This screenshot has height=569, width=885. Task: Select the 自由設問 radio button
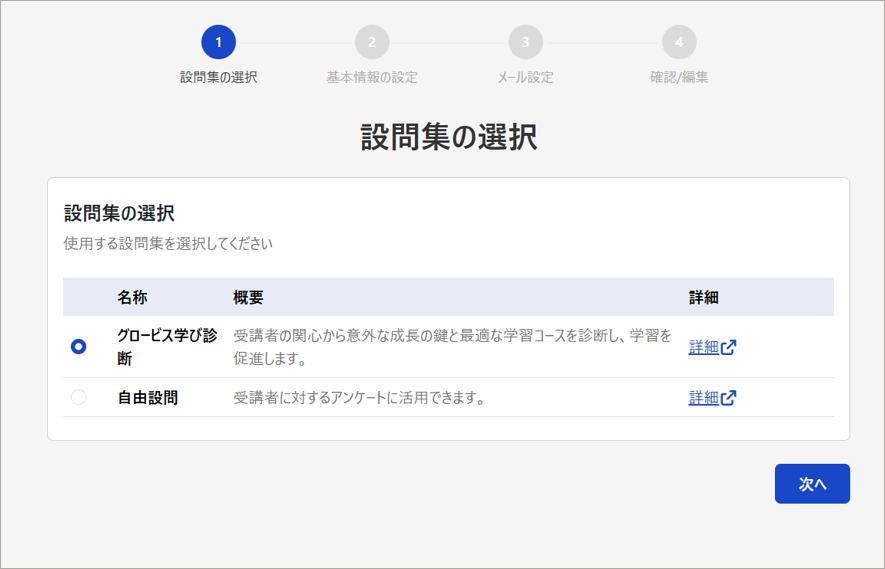pyautogui.click(x=78, y=397)
